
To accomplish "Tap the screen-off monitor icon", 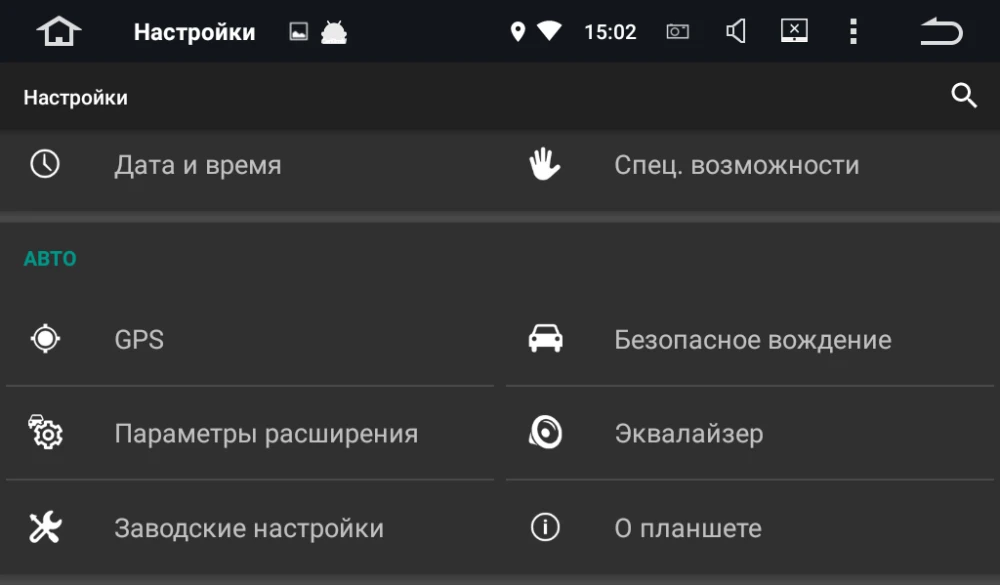I will click(x=794, y=31).
